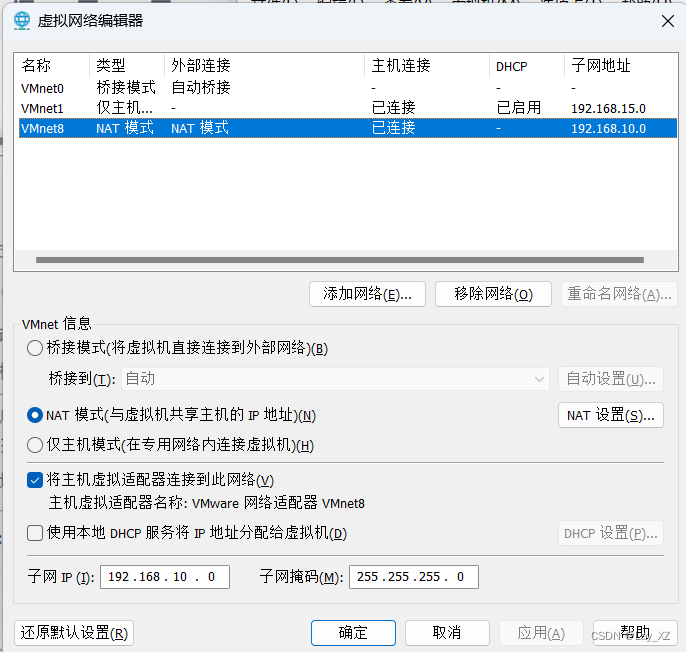Click the 子网掩码 input field
Image resolution: width=686 pixels, height=652 pixels.
click(414, 577)
